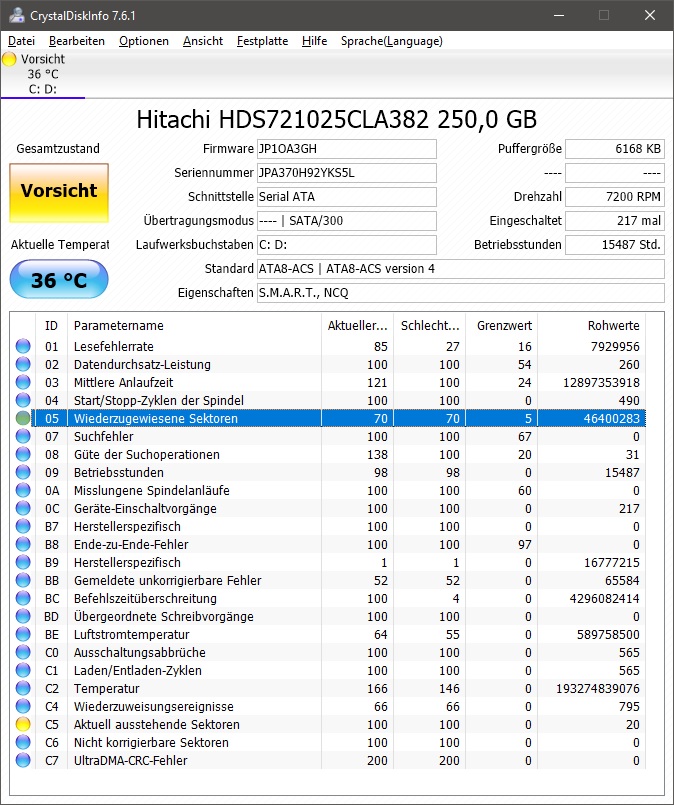
Task: Click status icon for C7 UltraDMA-CRC-Fehler
Action: click(x=23, y=760)
